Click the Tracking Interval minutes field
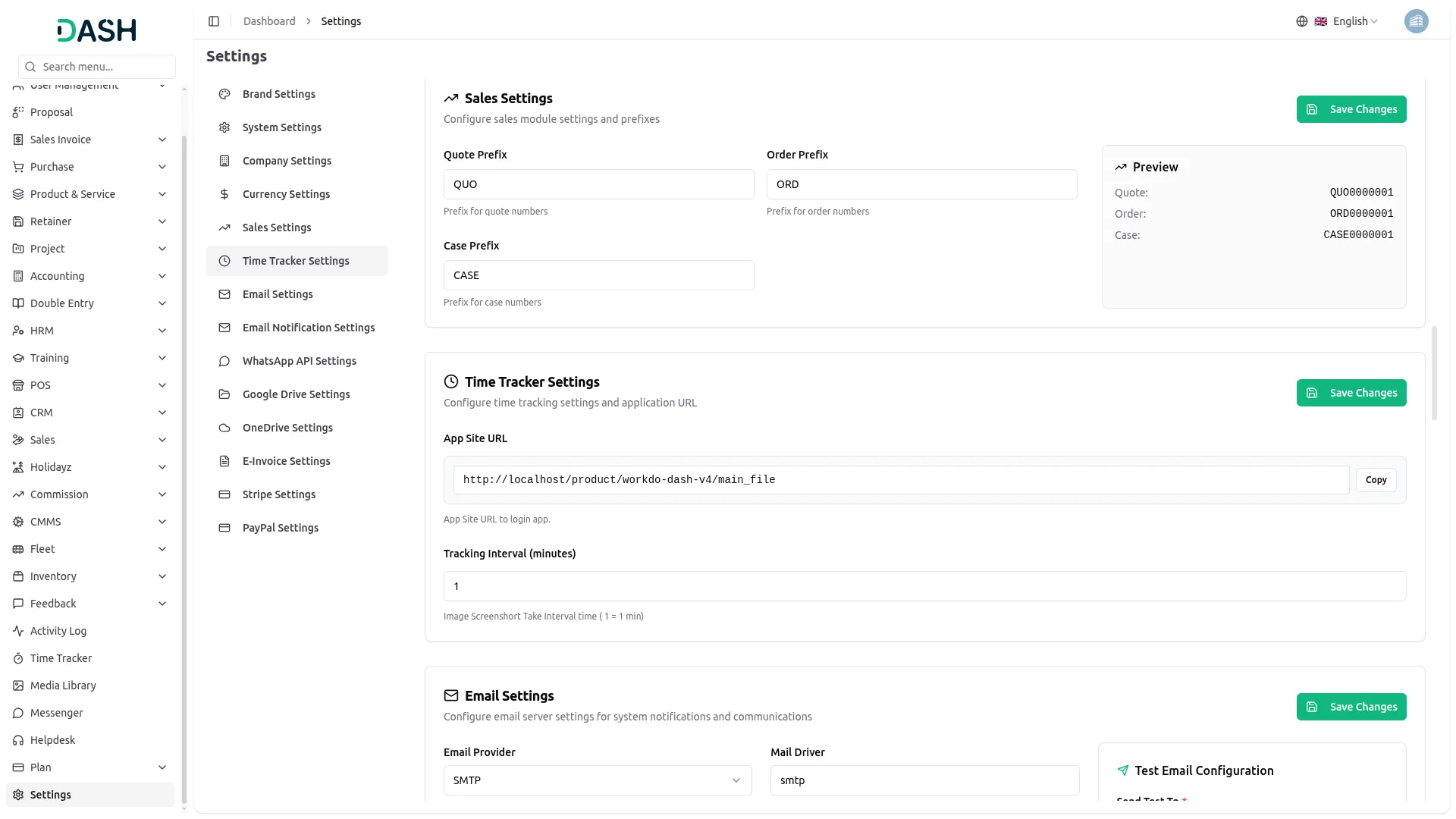This screenshot has width=1456, height=819. click(x=924, y=586)
